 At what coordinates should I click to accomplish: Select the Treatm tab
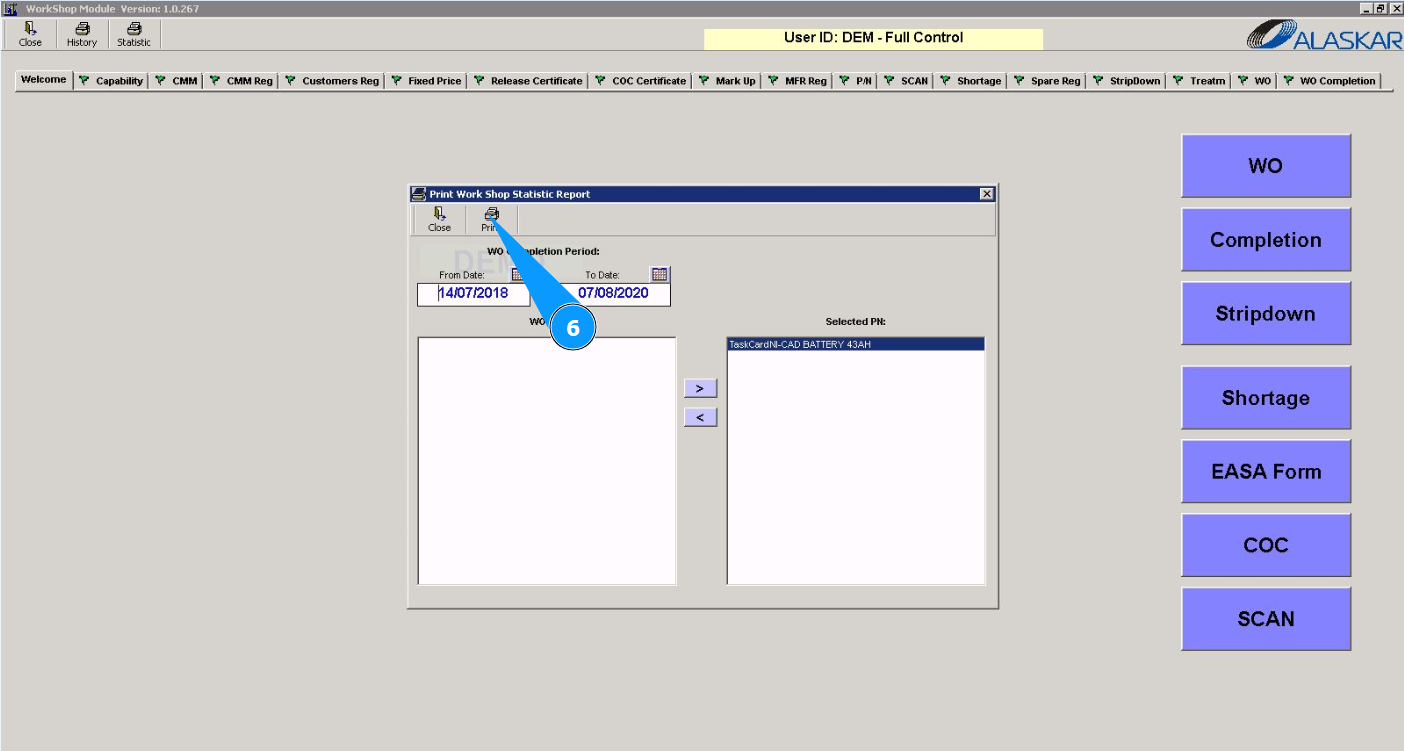1199,81
